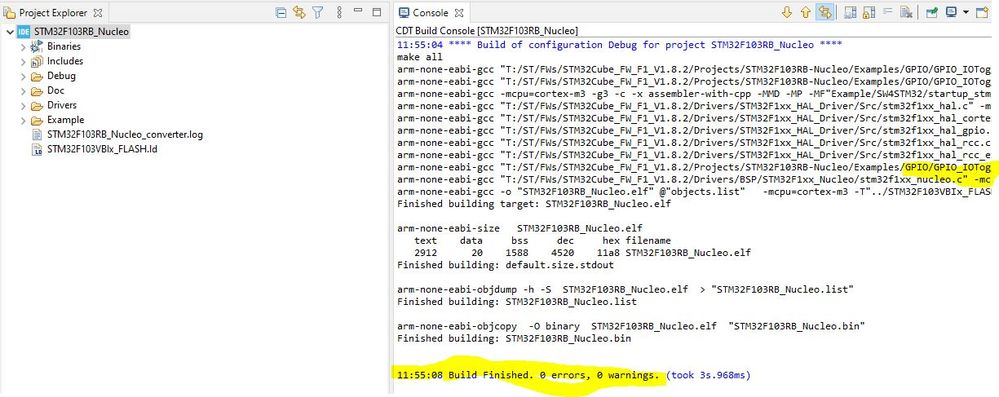999x397 pixels.
Task: Close the Console tab
Action: point(459,13)
